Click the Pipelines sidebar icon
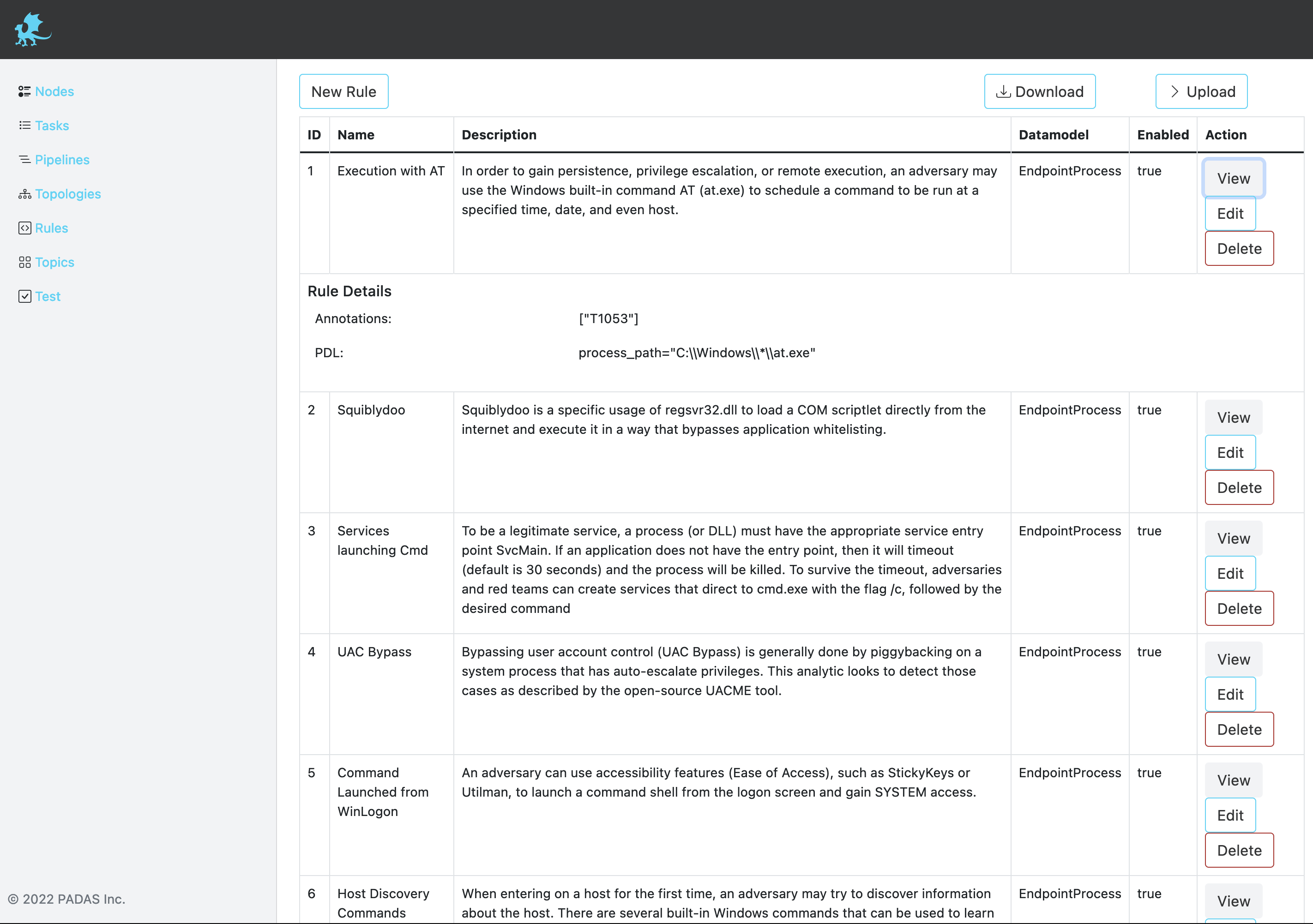Viewport: 1313px width, 924px height. (x=24, y=160)
